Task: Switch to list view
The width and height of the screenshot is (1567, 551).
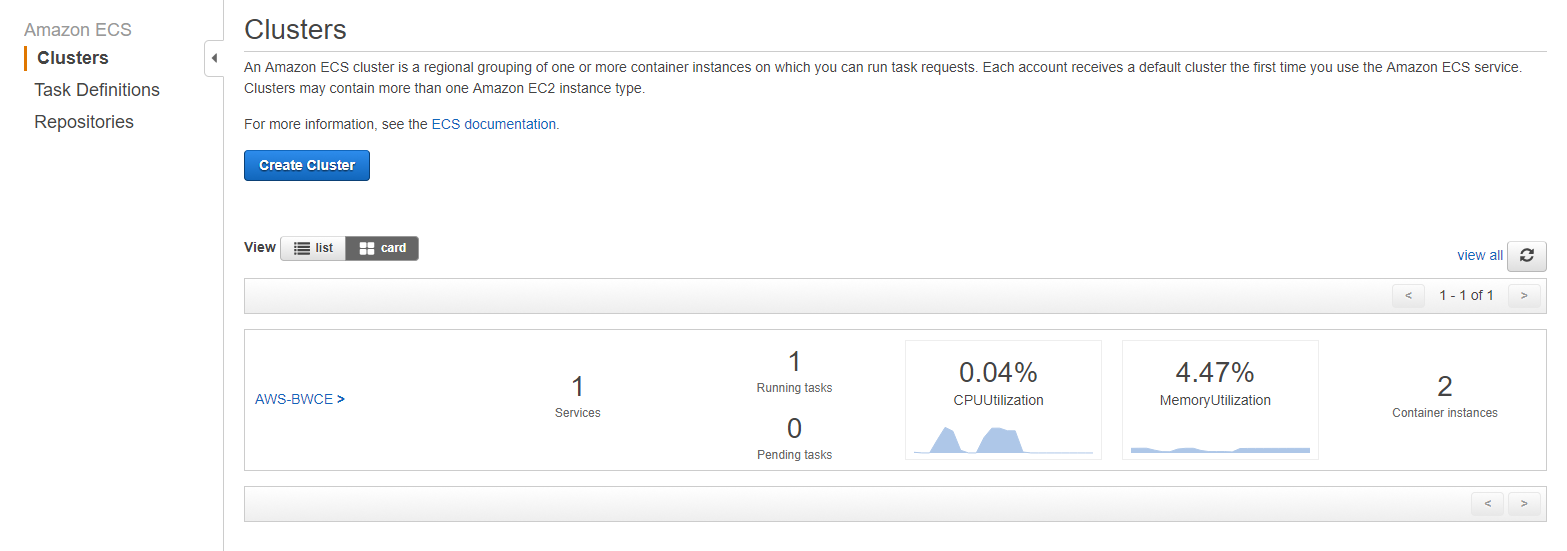Action: pyautogui.click(x=313, y=248)
